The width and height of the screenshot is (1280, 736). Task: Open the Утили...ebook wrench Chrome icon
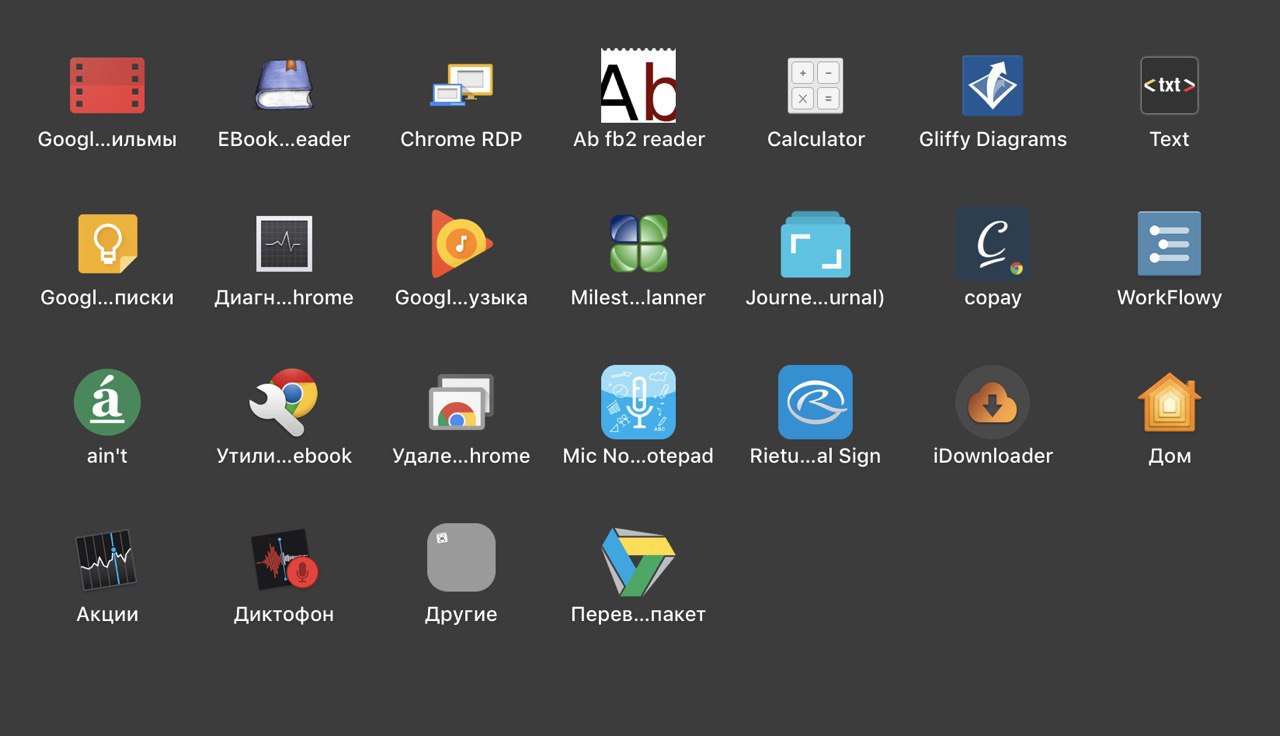click(x=284, y=402)
